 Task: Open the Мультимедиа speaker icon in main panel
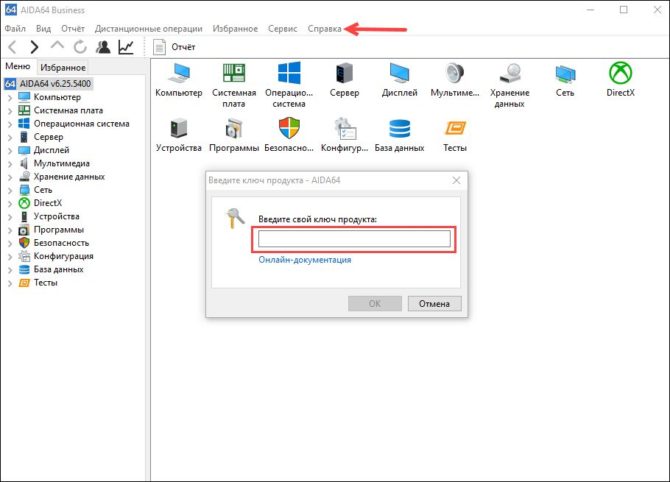(455, 73)
